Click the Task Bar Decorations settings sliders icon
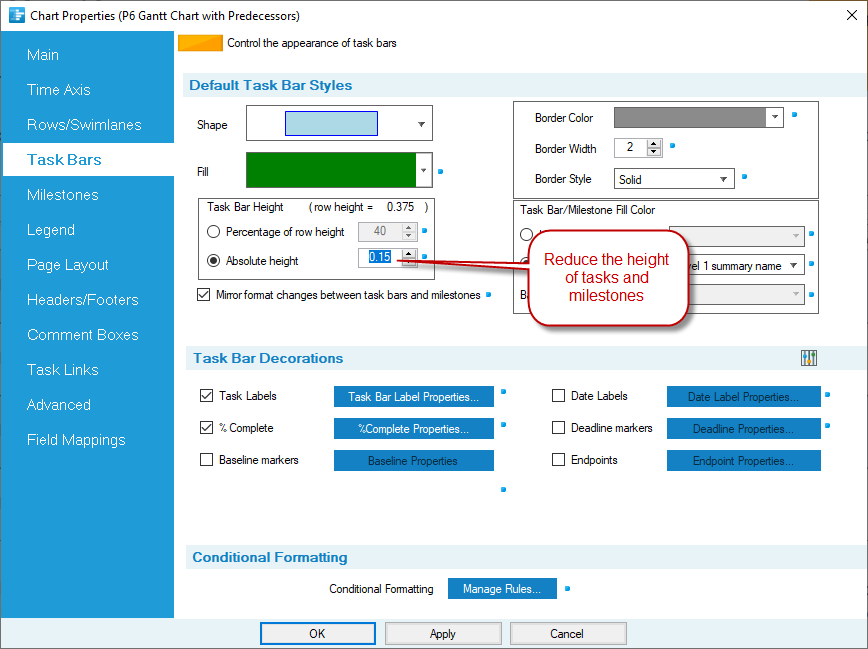This screenshot has height=649, width=868. click(x=809, y=358)
